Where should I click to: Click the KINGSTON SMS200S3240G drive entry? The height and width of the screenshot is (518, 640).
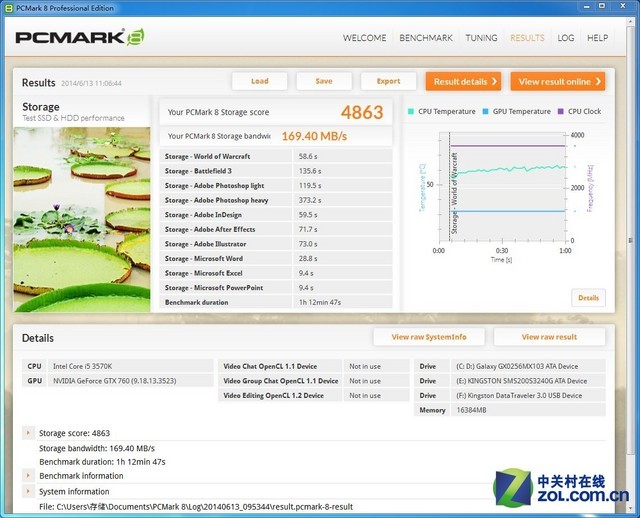[522, 381]
